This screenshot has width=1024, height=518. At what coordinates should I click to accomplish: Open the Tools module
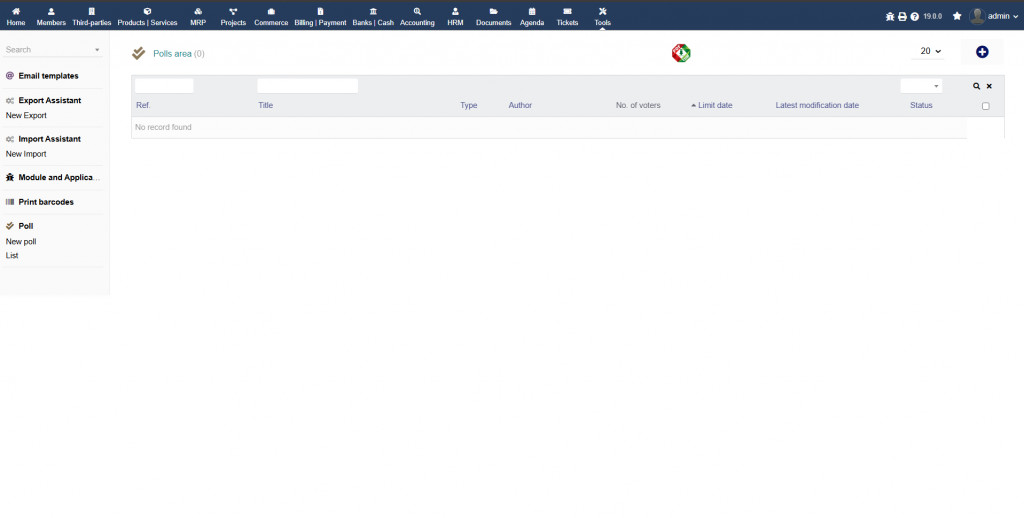coord(602,16)
